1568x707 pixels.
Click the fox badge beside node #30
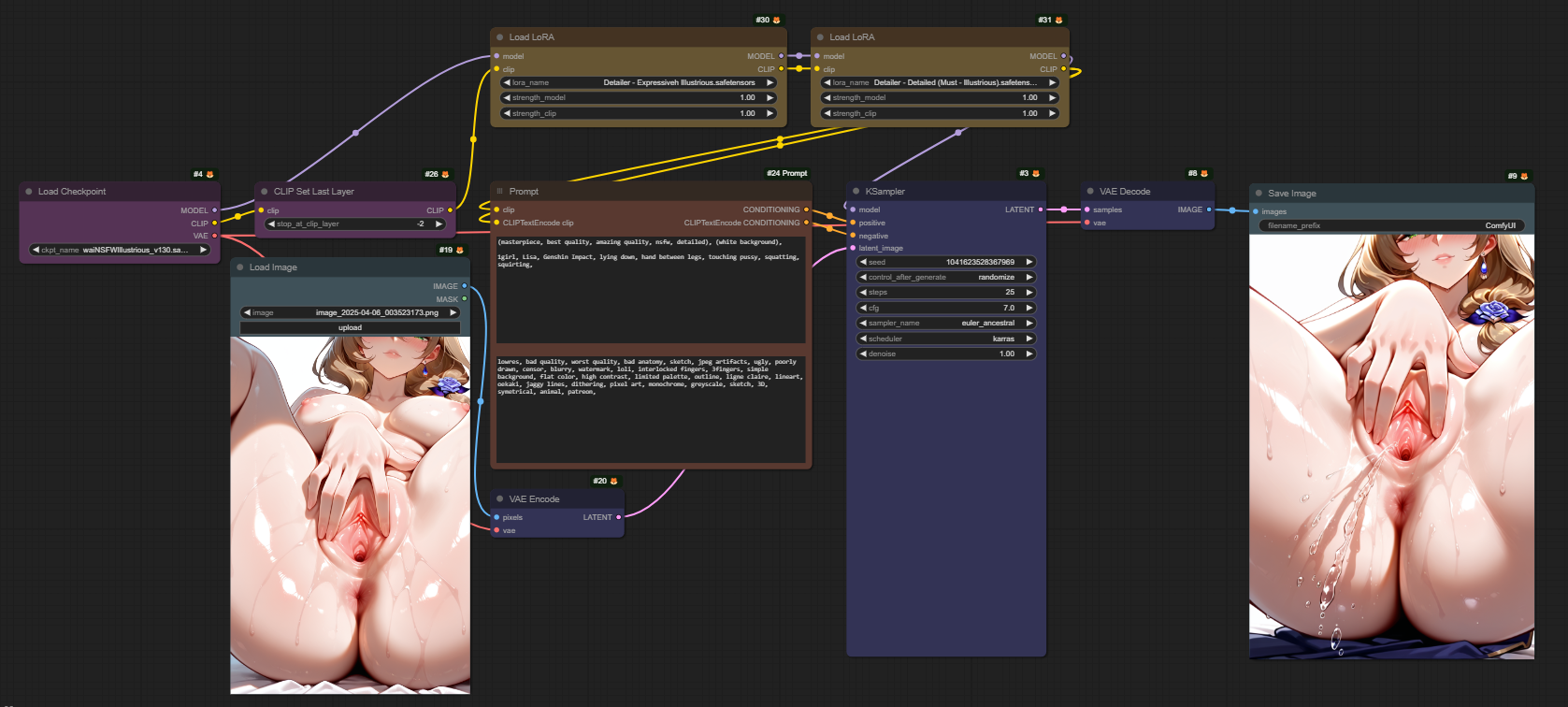776,20
